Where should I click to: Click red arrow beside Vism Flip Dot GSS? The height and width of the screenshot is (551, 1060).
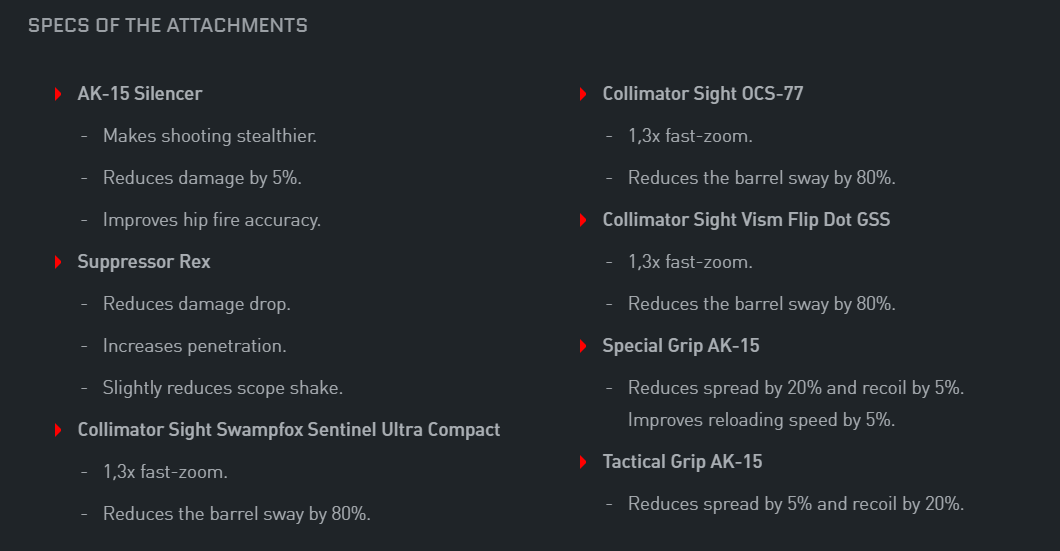coord(583,220)
